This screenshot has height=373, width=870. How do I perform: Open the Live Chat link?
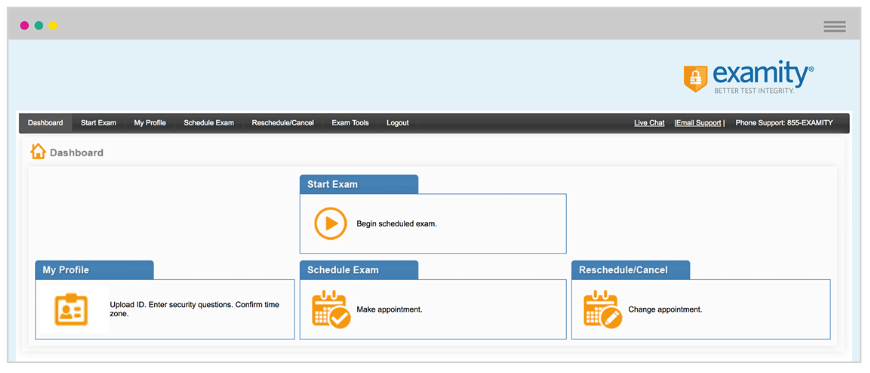pyautogui.click(x=649, y=123)
